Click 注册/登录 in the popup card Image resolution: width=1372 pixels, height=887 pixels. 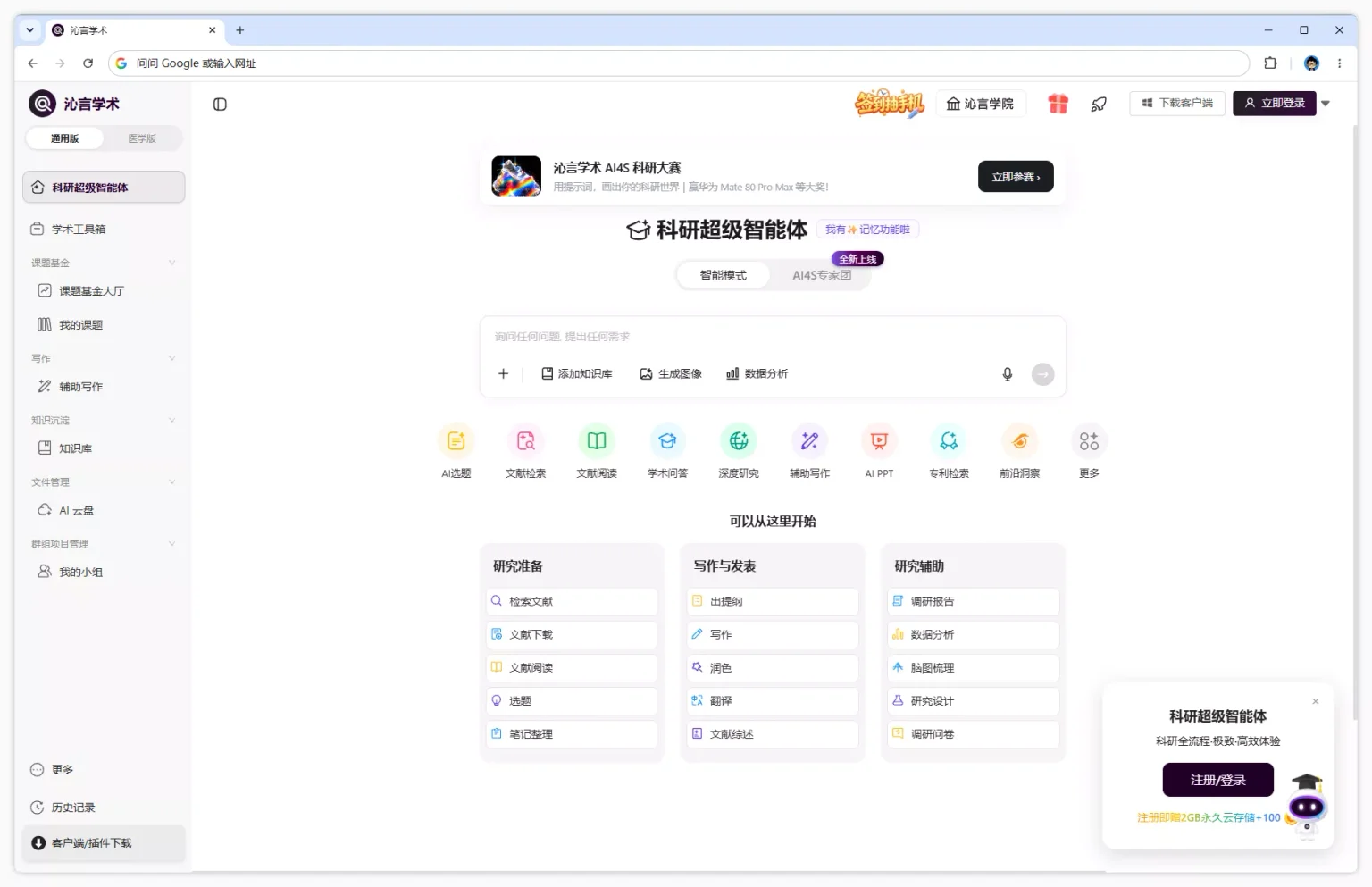pos(1218,780)
